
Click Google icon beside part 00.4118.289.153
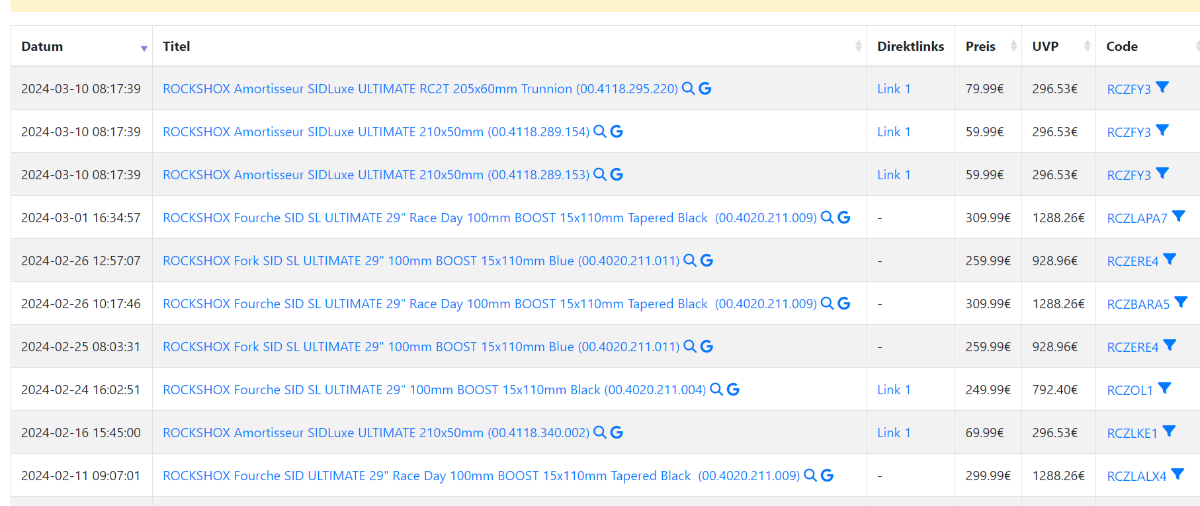point(617,174)
